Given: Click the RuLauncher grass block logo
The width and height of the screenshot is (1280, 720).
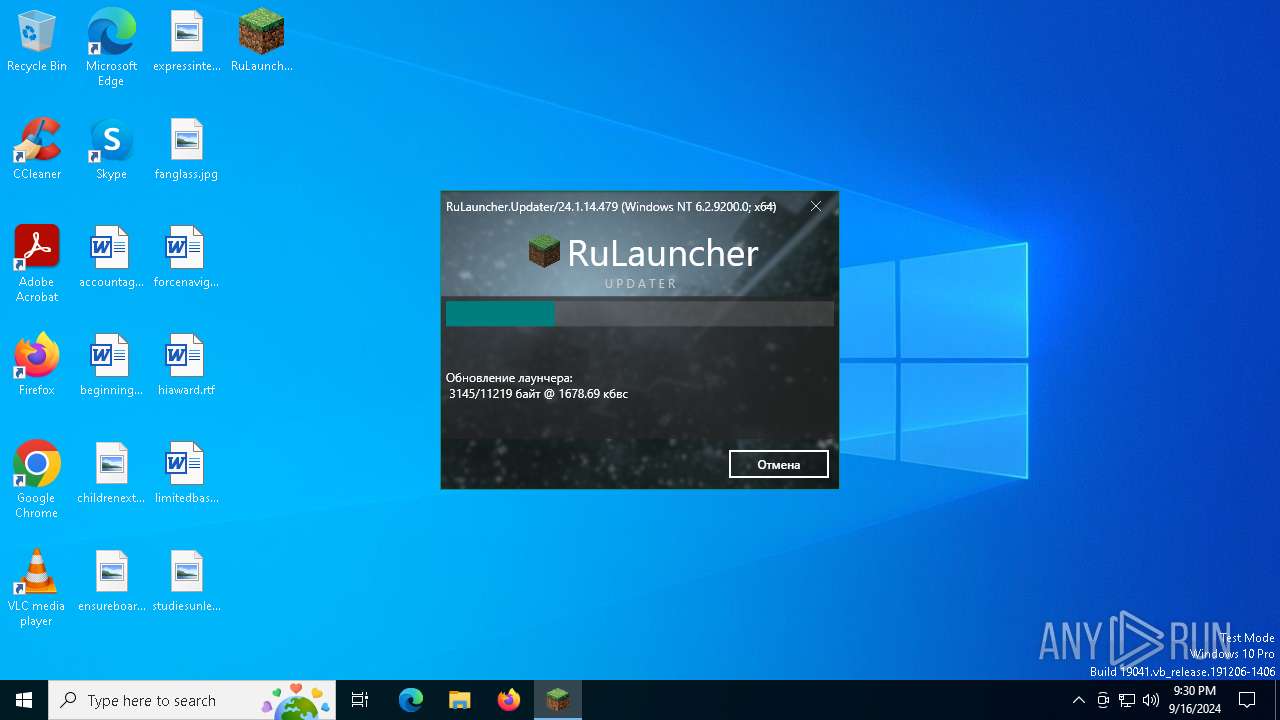Looking at the screenshot, I should [545, 252].
